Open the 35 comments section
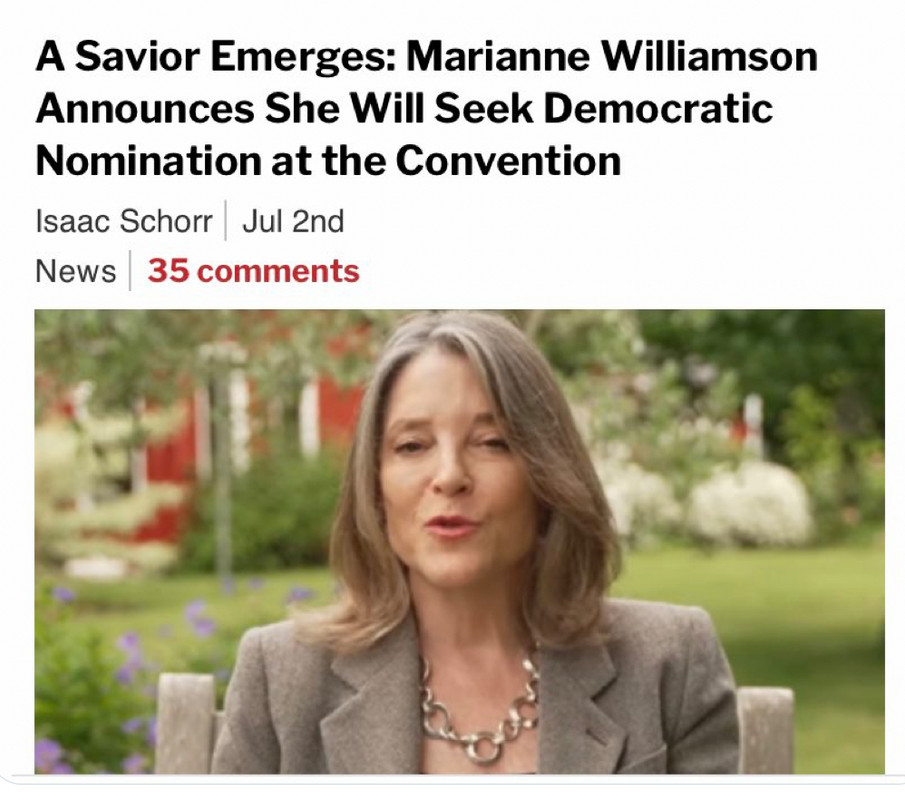The width and height of the screenshot is (905, 800). tap(253, 271)
